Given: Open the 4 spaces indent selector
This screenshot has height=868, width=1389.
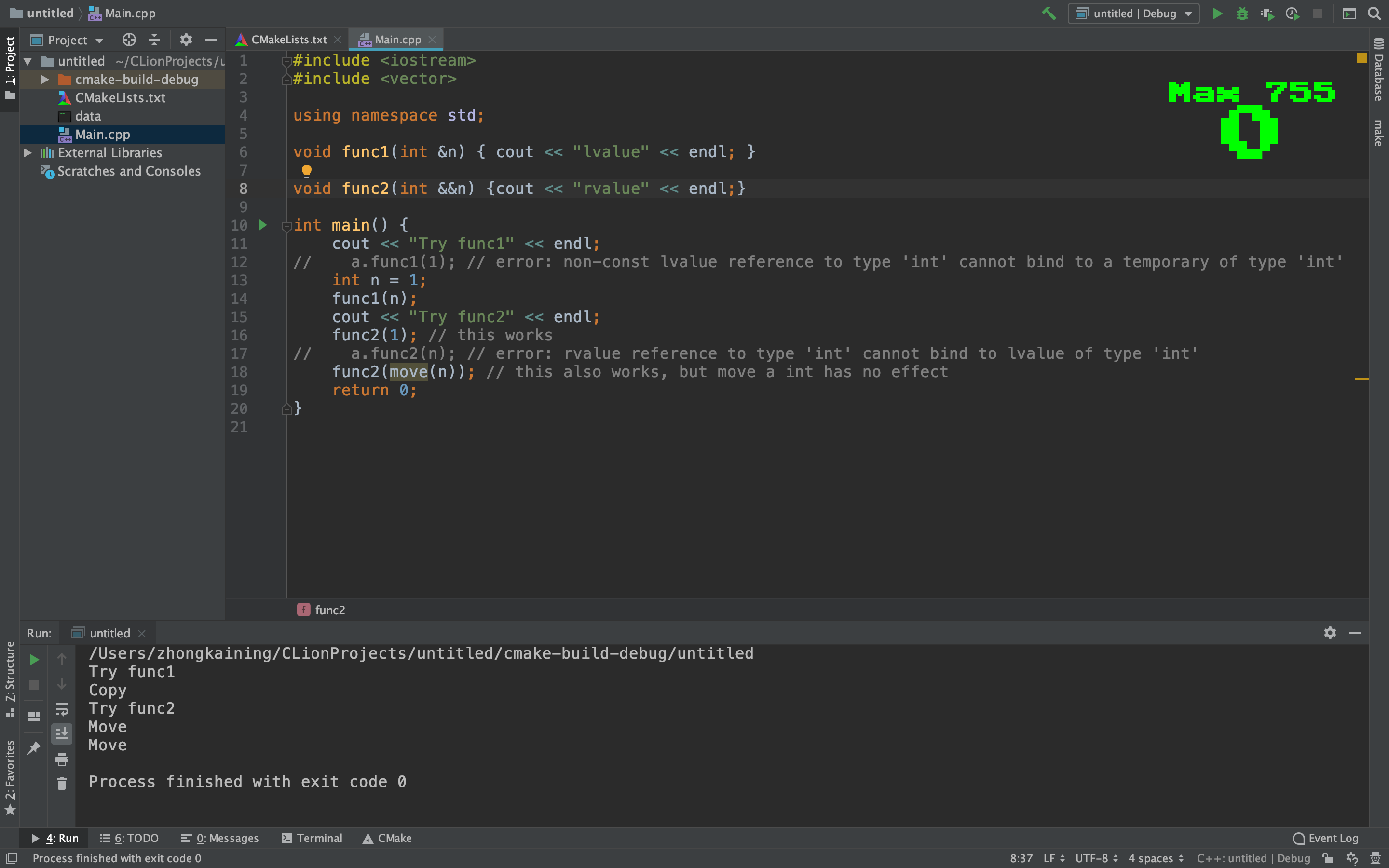Looking at the screenshot, I should (1156, 858).
